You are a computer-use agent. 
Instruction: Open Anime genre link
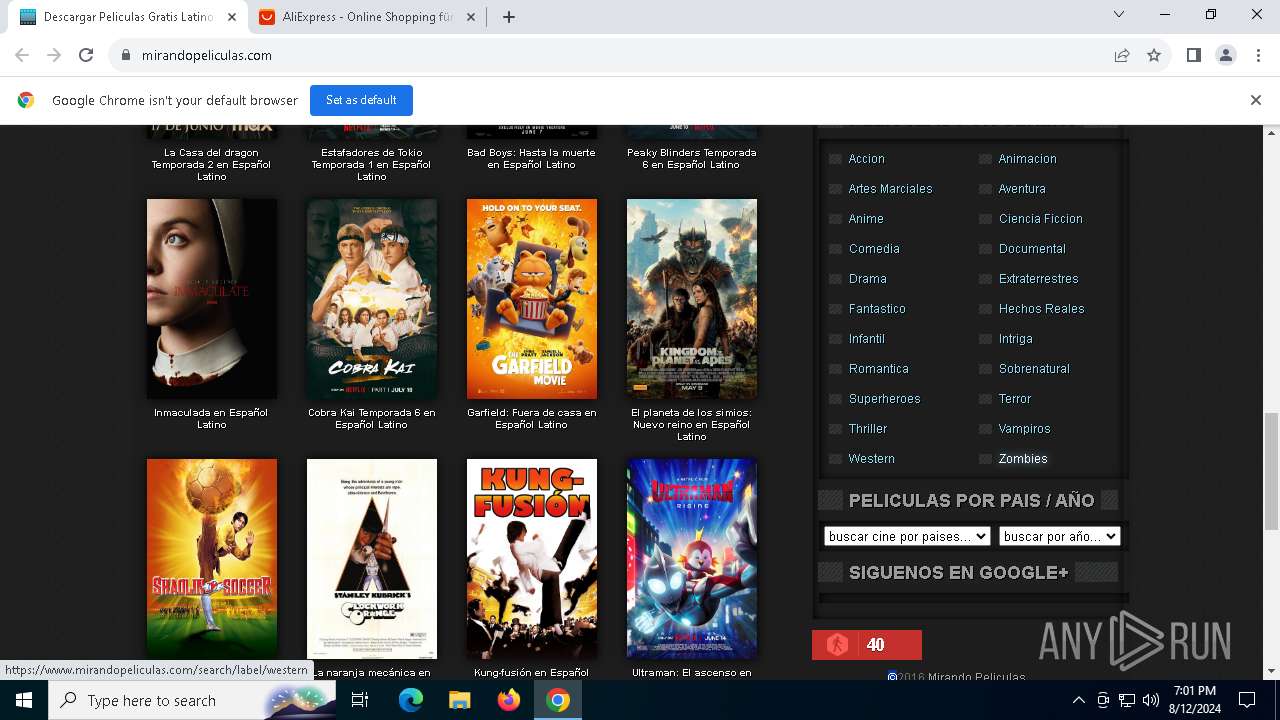[x=866, y=219]
